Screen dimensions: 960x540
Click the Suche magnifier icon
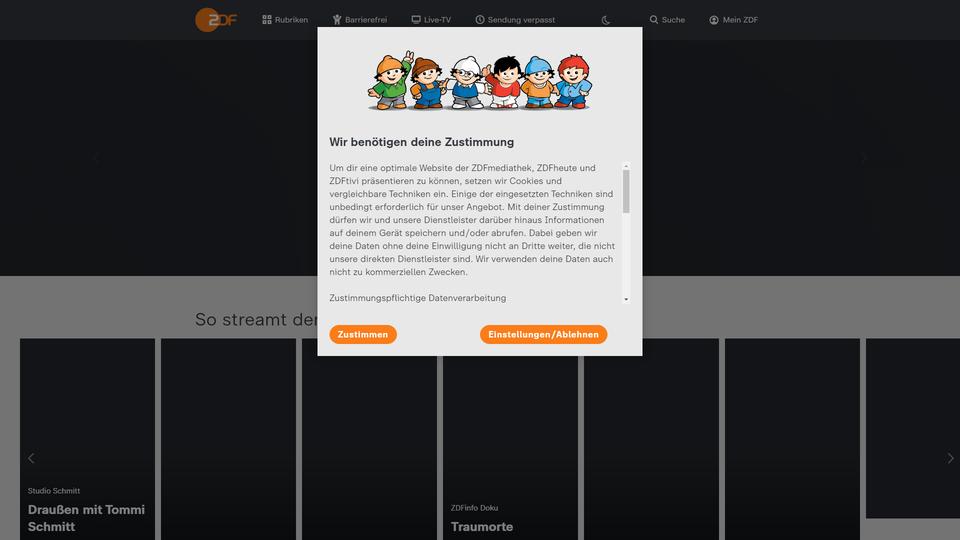point(654,20)
